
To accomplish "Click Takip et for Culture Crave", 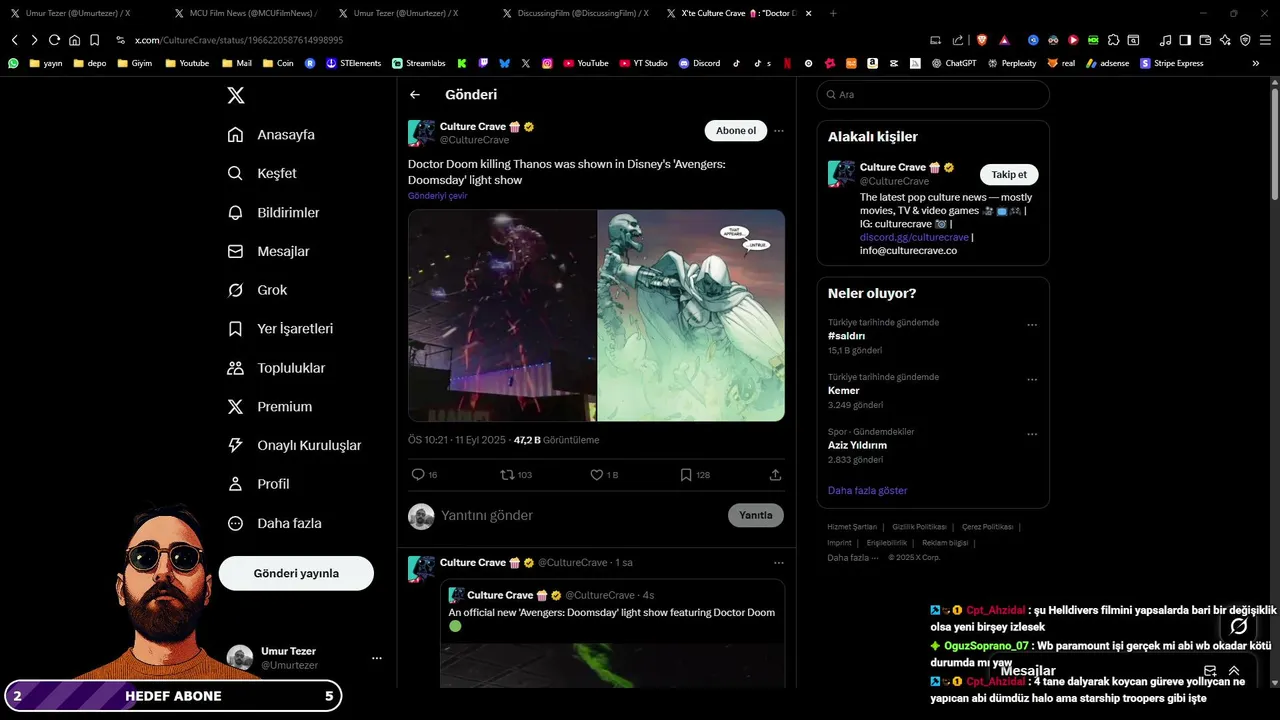I will click(x=1009, y=174).
